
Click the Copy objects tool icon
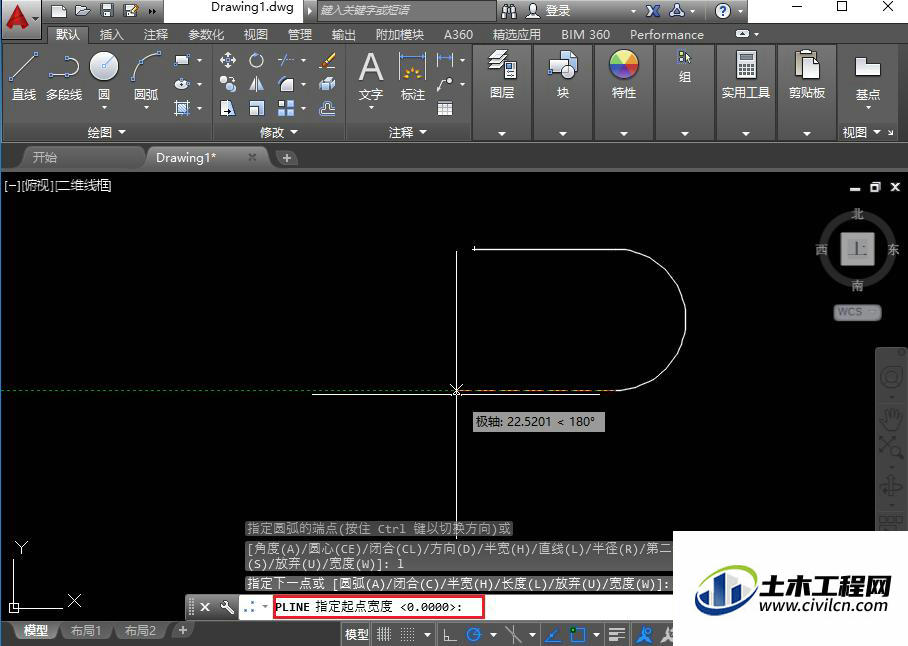[228, 85]
